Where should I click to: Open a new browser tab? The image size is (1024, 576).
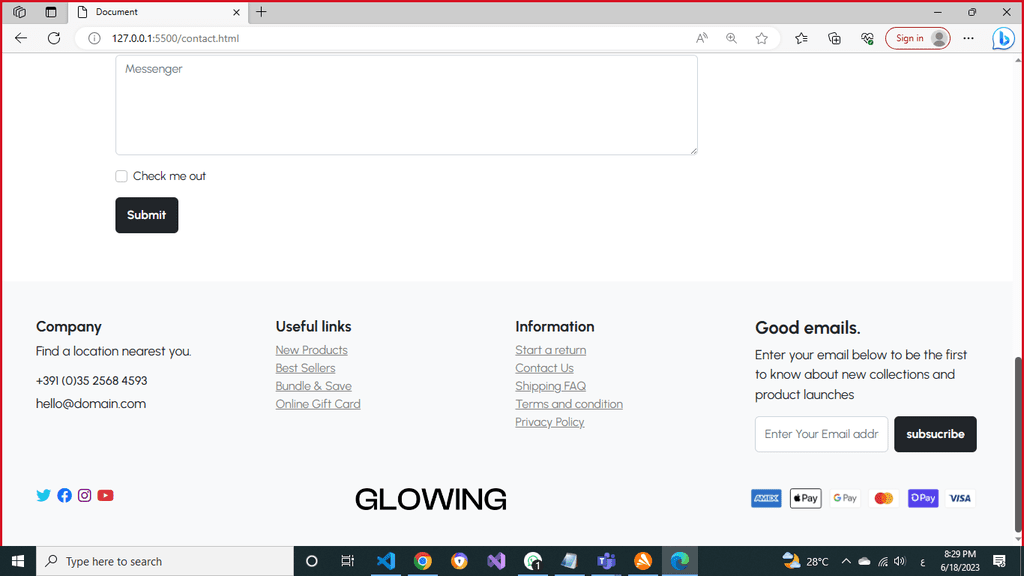point(261,12)
